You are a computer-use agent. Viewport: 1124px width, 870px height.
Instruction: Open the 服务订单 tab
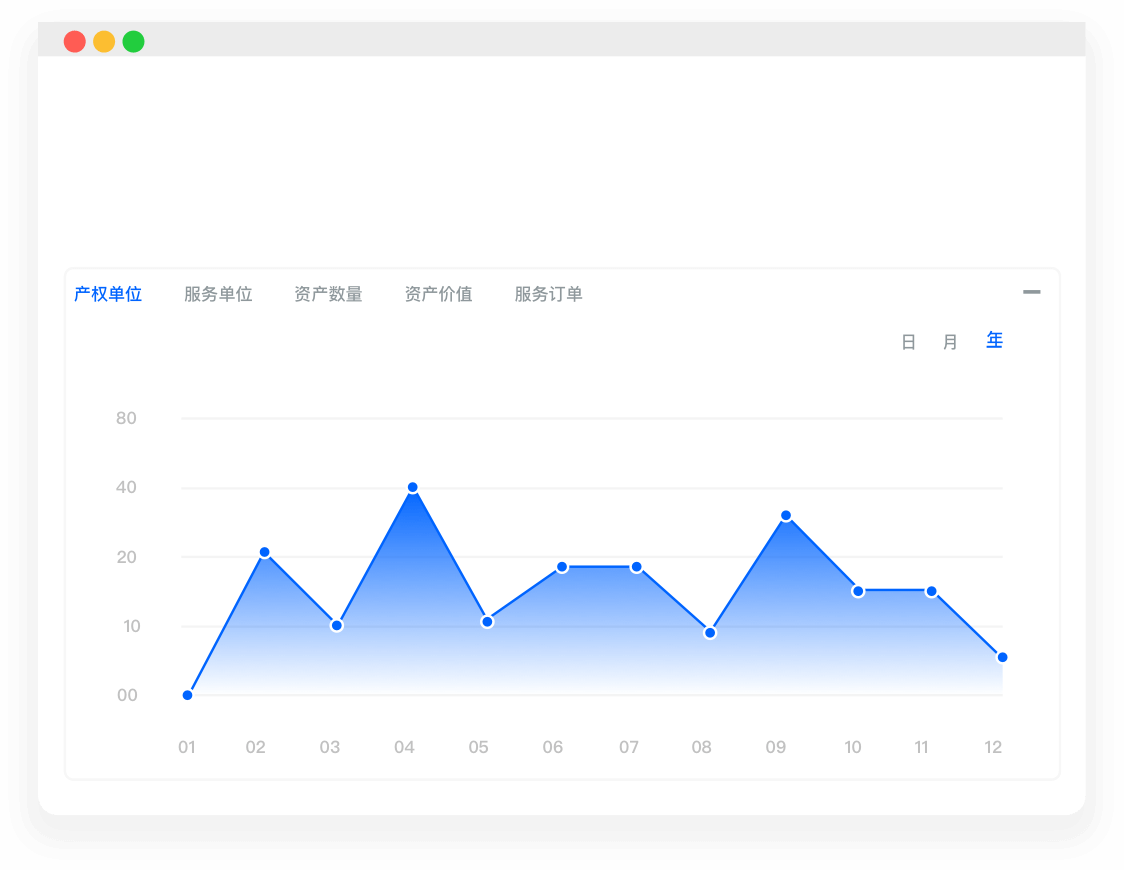[x=548, y=294]
